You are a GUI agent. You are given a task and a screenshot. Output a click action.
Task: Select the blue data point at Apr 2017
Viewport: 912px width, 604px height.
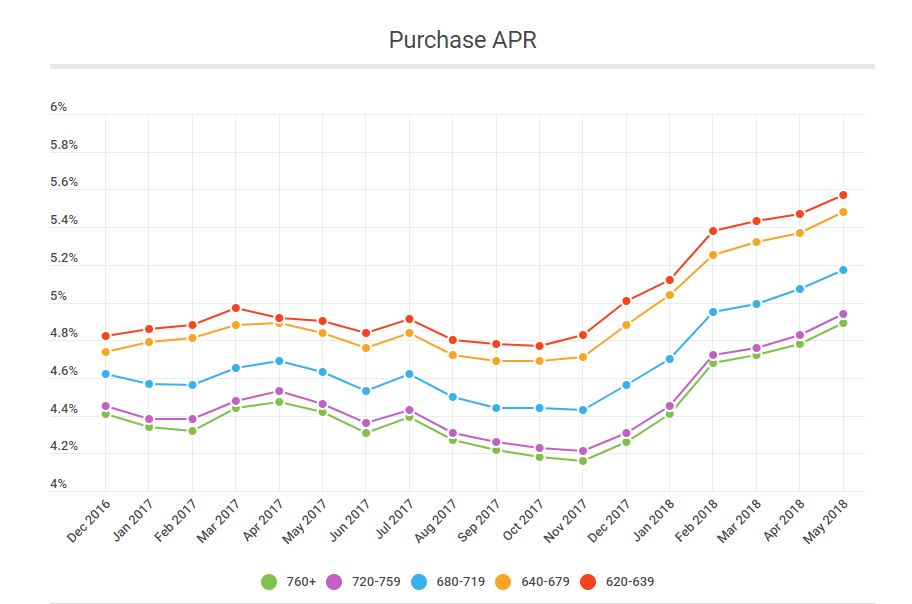[279, 361]
